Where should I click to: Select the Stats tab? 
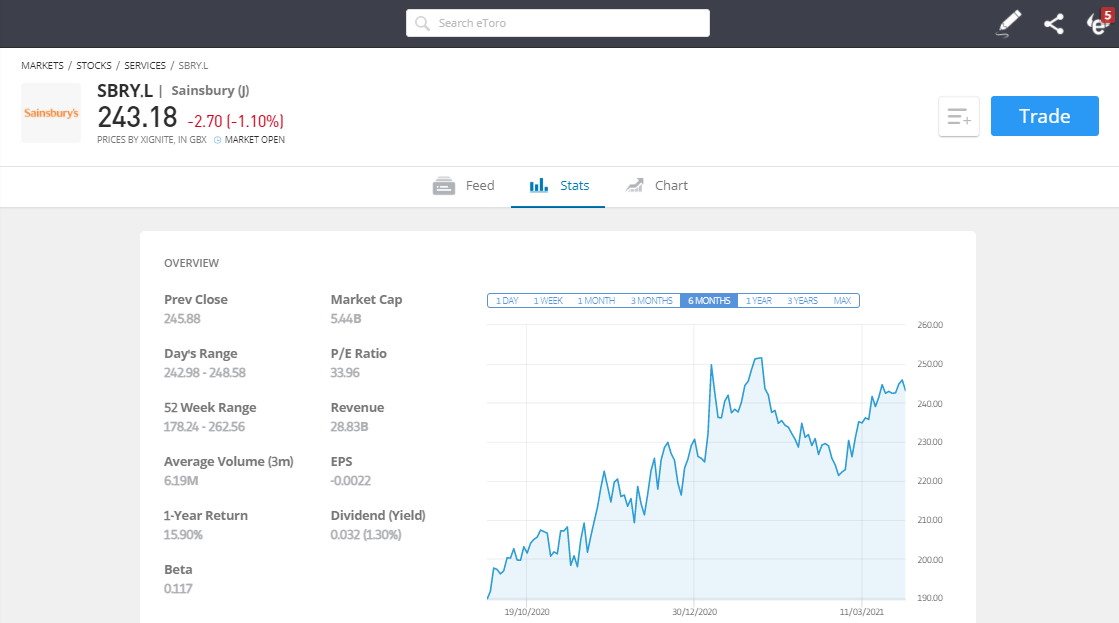[558, 186]
